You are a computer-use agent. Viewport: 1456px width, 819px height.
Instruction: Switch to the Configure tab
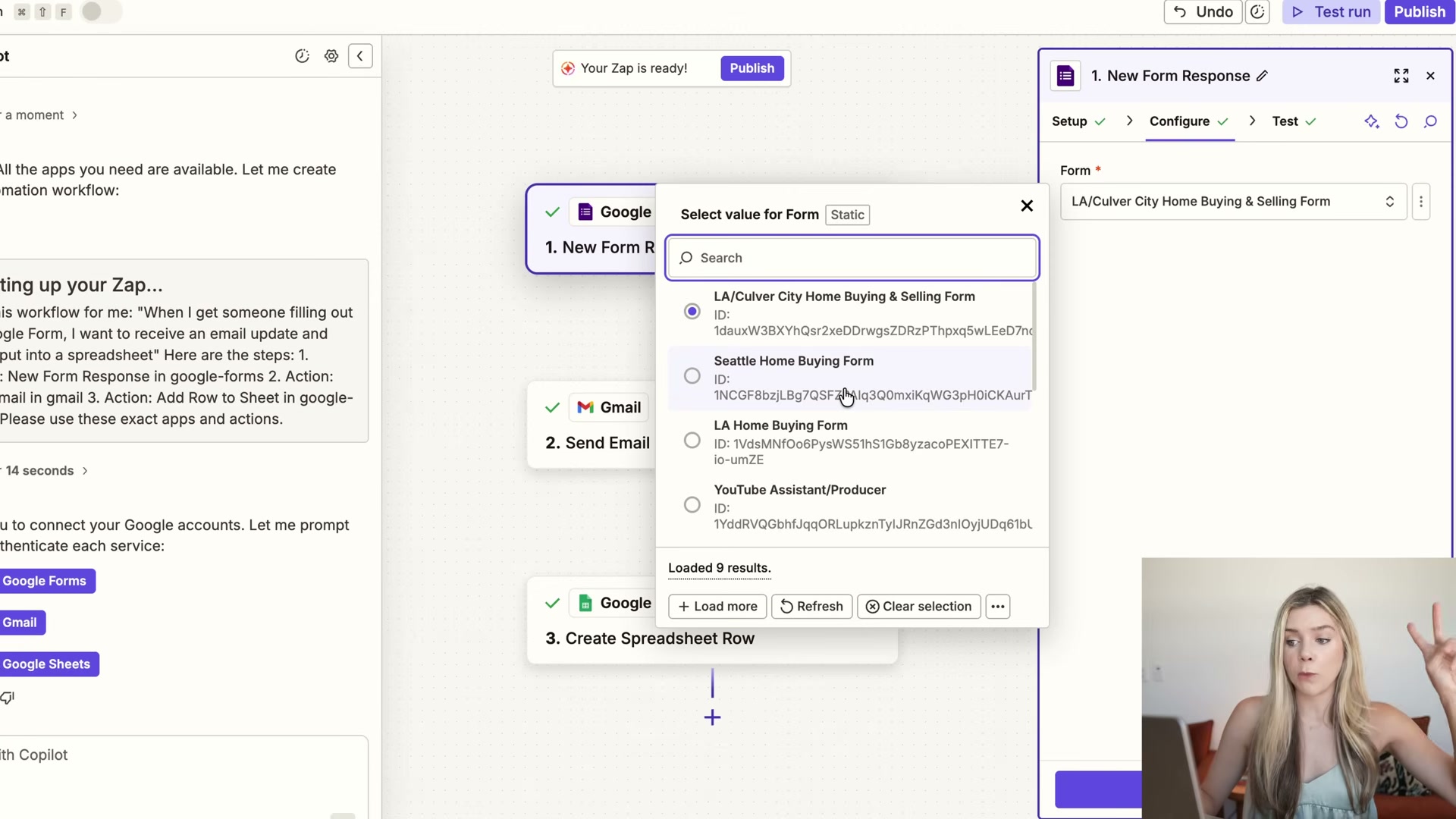point(1188,121)
